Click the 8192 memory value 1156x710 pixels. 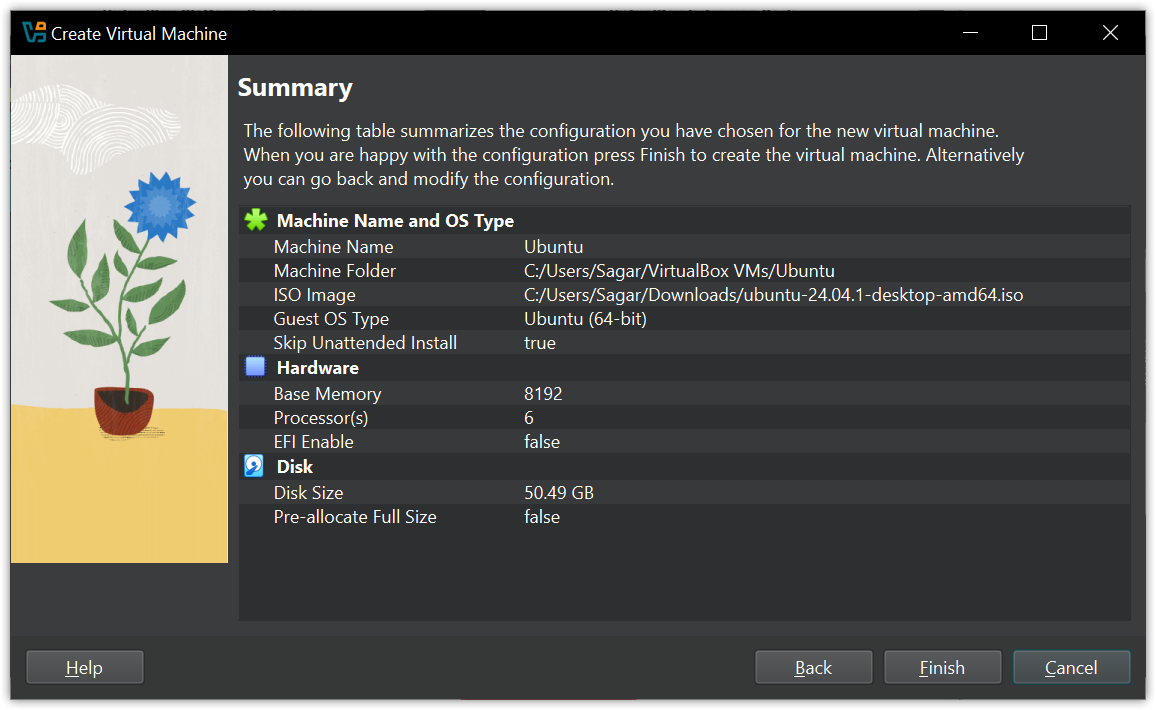(543, 394)
